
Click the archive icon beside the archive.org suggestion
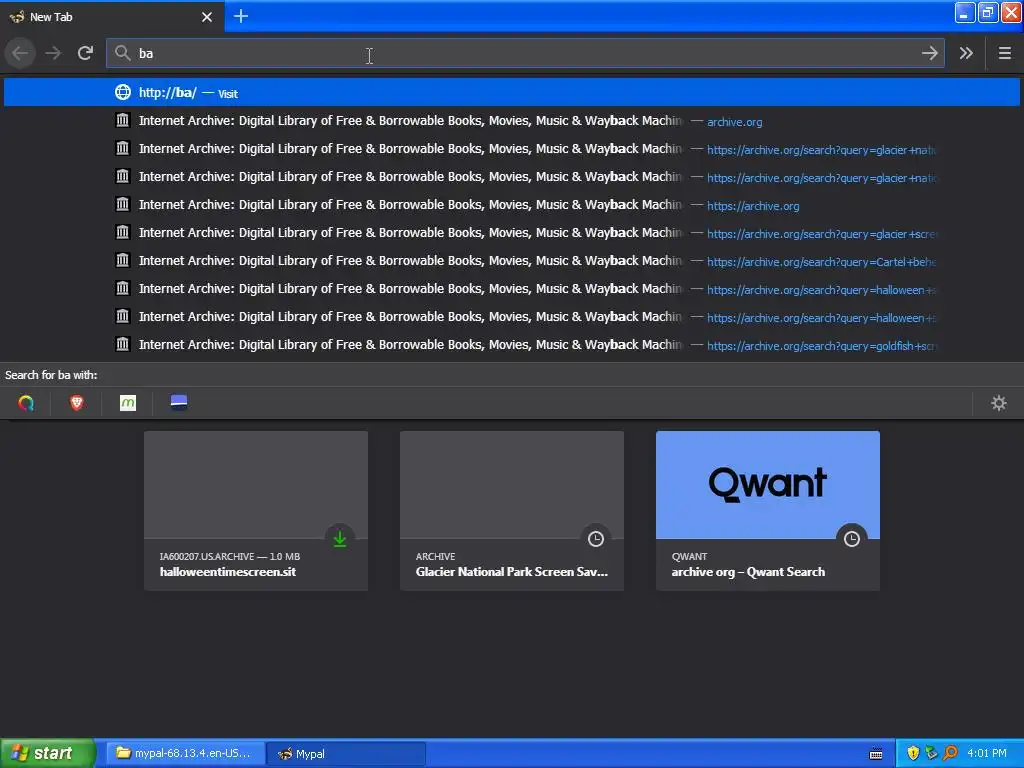tap(122, 120)
